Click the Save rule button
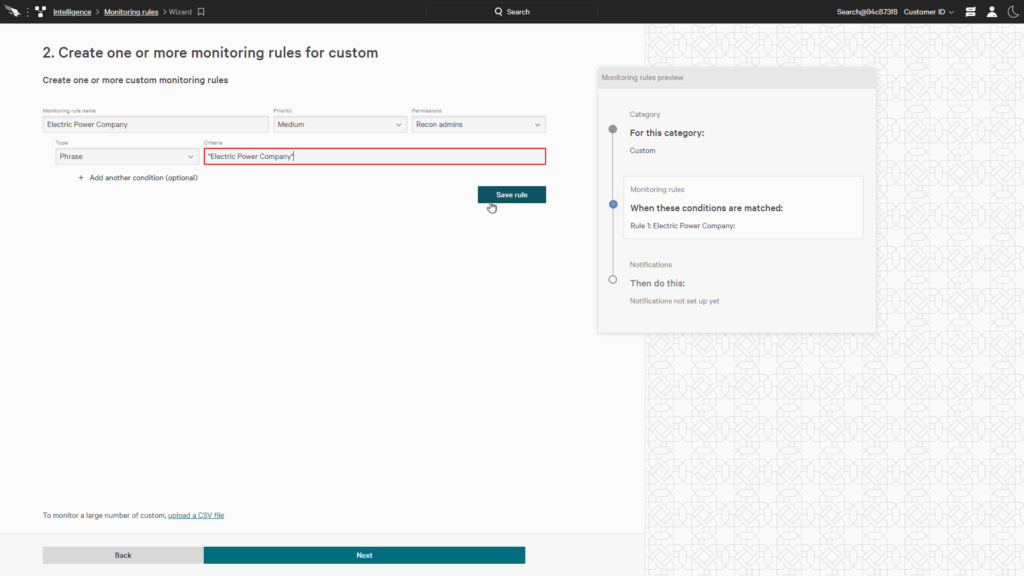This screenshot has height=576, width=1024. (511, 195)
